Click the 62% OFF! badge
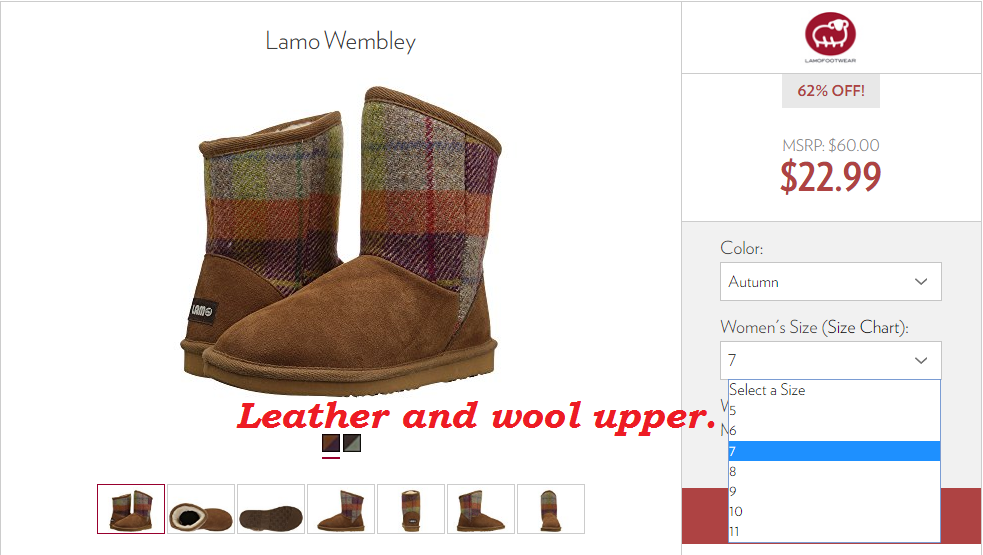983x555 pixels. 831,91
